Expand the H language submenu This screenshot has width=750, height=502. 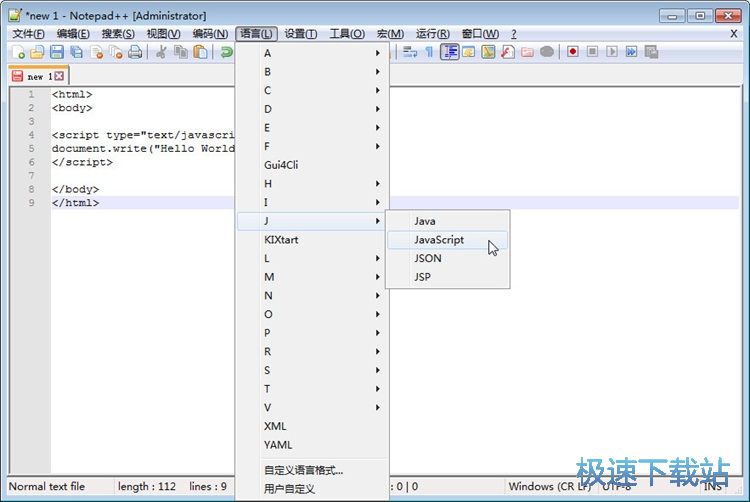tap(313, 184)
